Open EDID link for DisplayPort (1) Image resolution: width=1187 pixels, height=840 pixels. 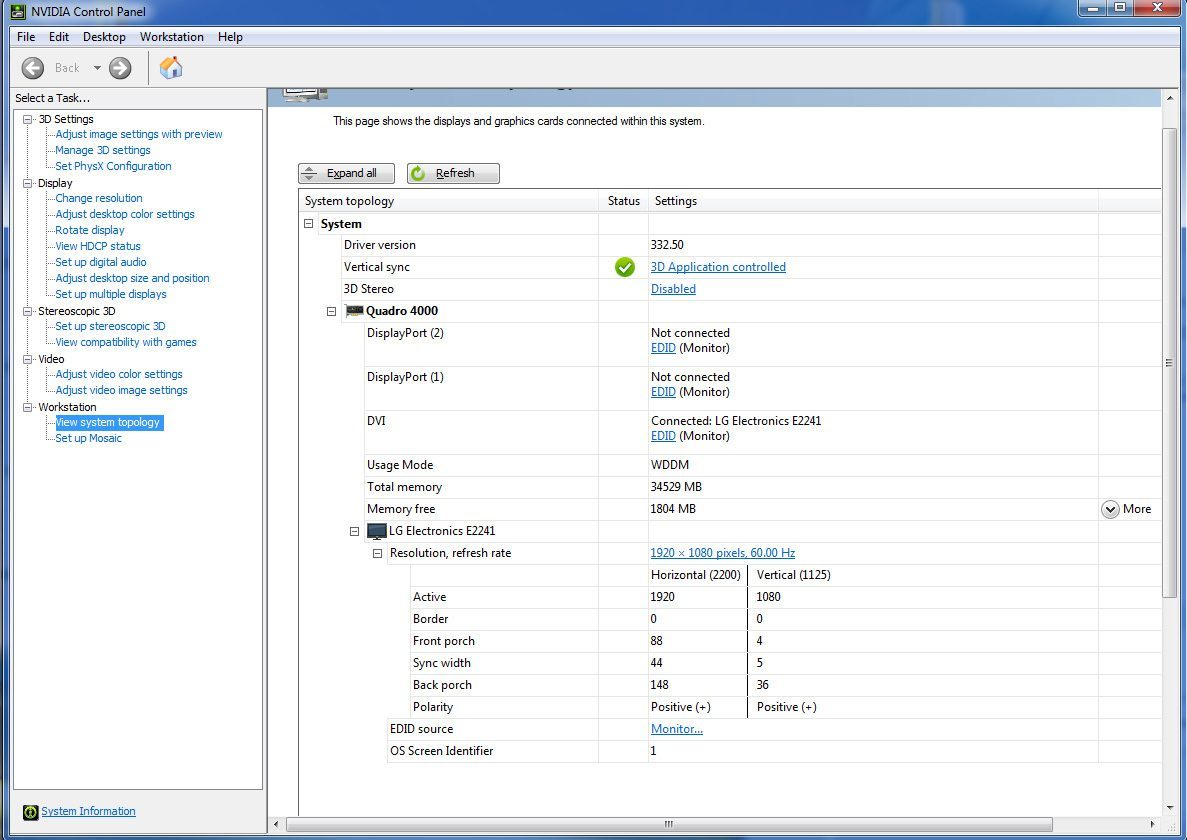click(663, 392)
